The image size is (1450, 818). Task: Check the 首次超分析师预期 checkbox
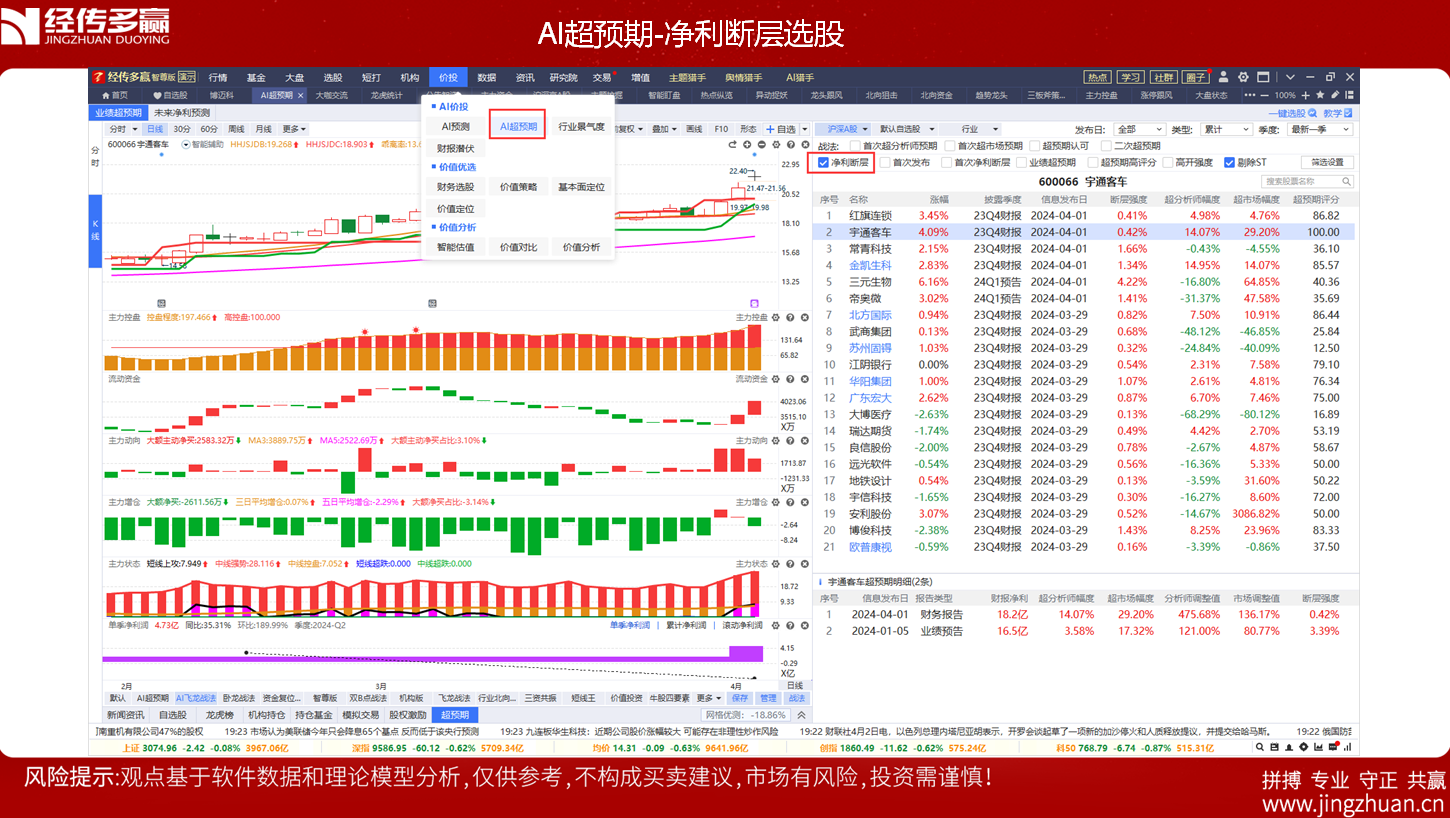click(x=853, y=146)
